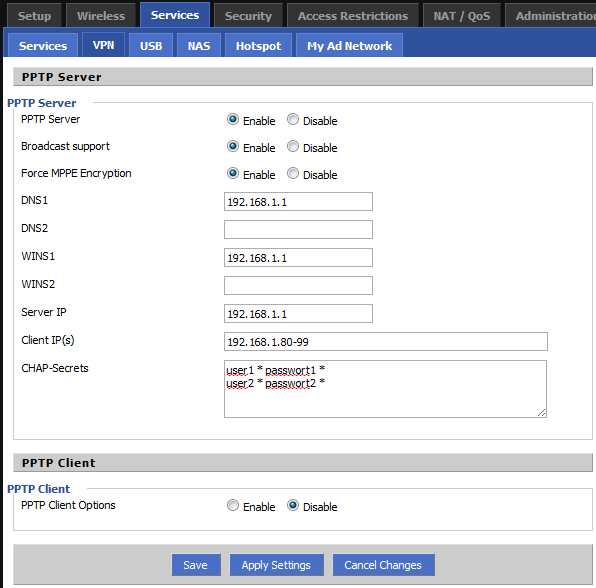This screenshot has height=588, width=596.
Task: Go to Access Restrictions tab
Action: [353, 16]
